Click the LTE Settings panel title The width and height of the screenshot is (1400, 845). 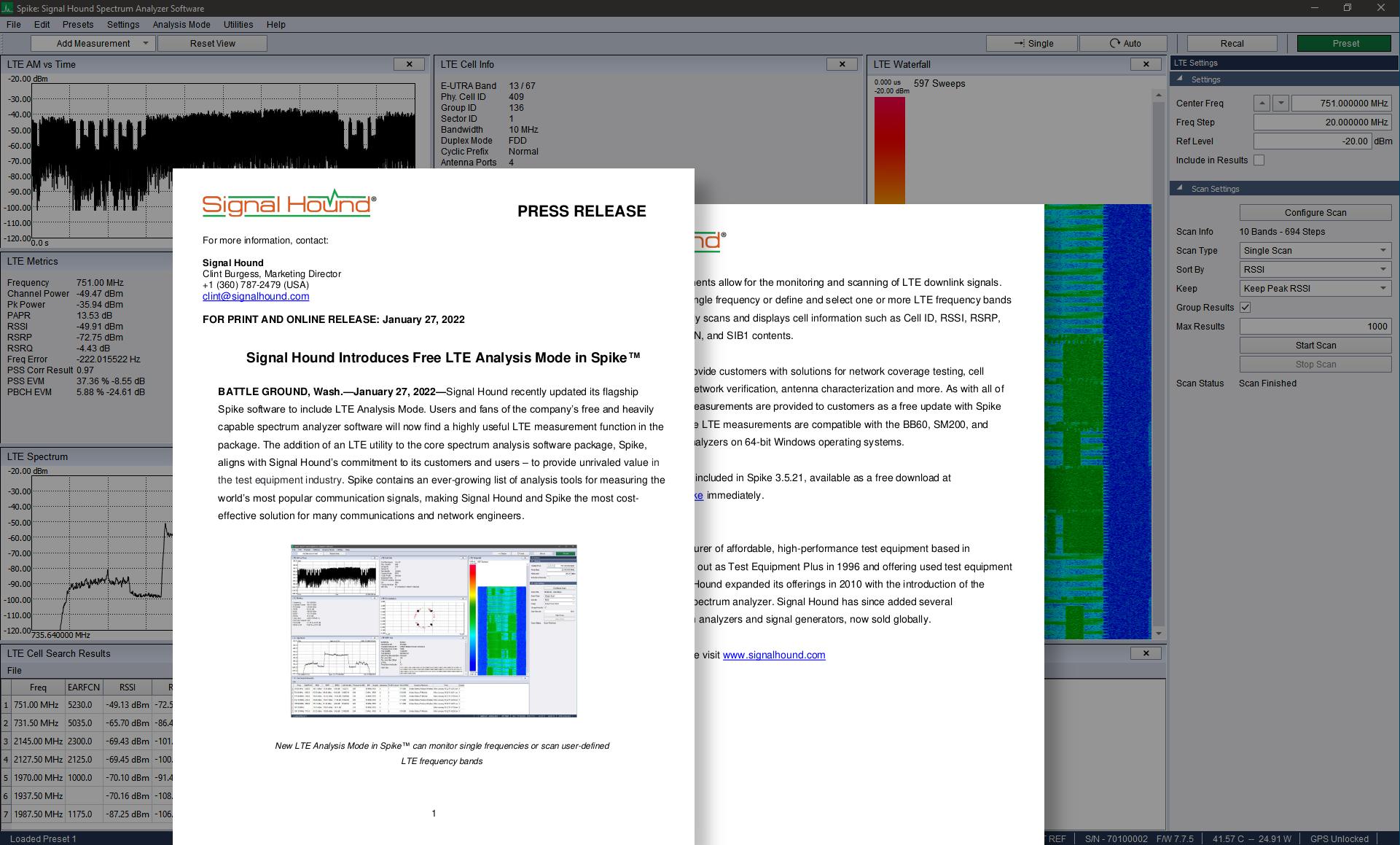(x=1196, y=63)
